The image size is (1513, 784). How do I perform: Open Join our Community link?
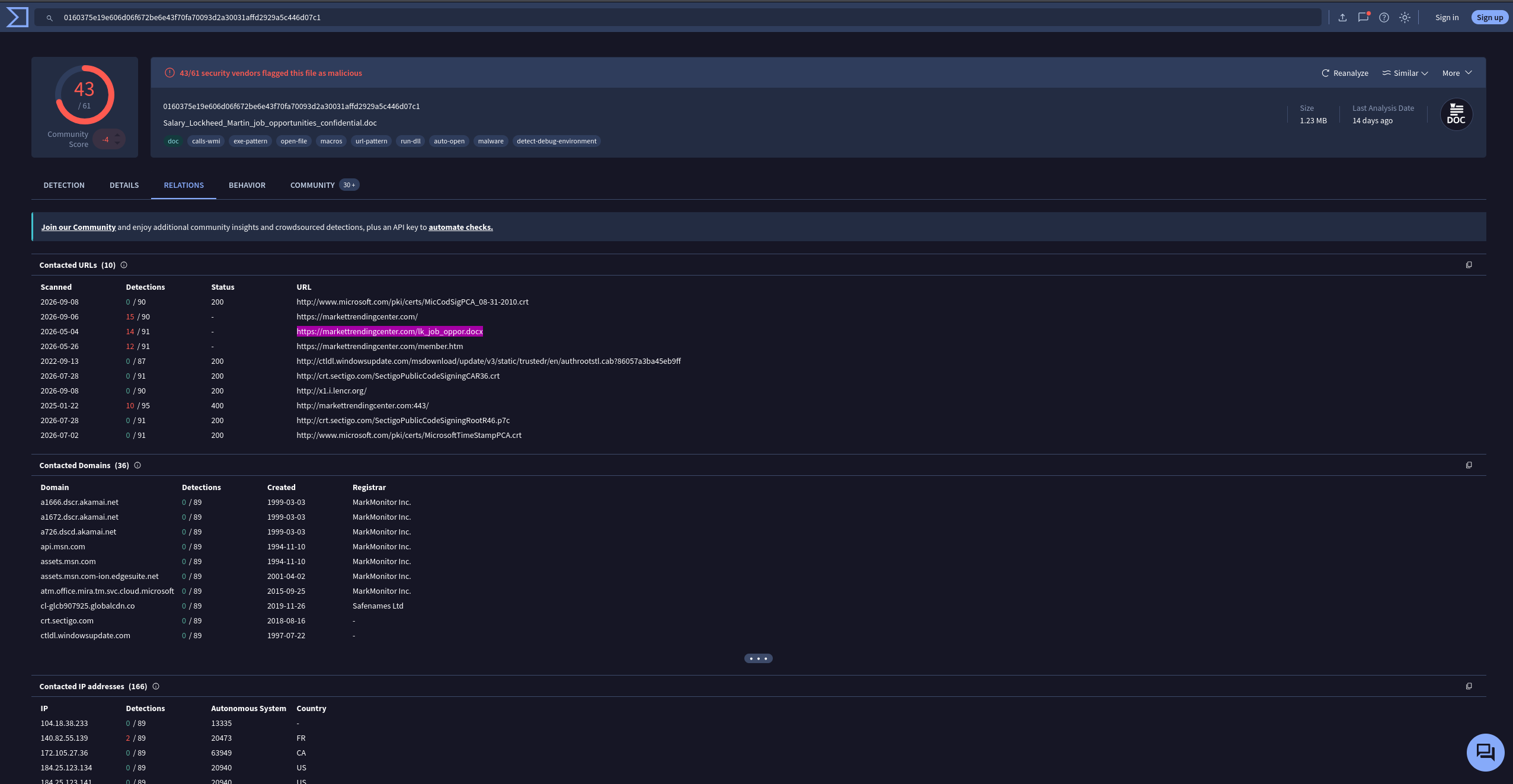78,227
